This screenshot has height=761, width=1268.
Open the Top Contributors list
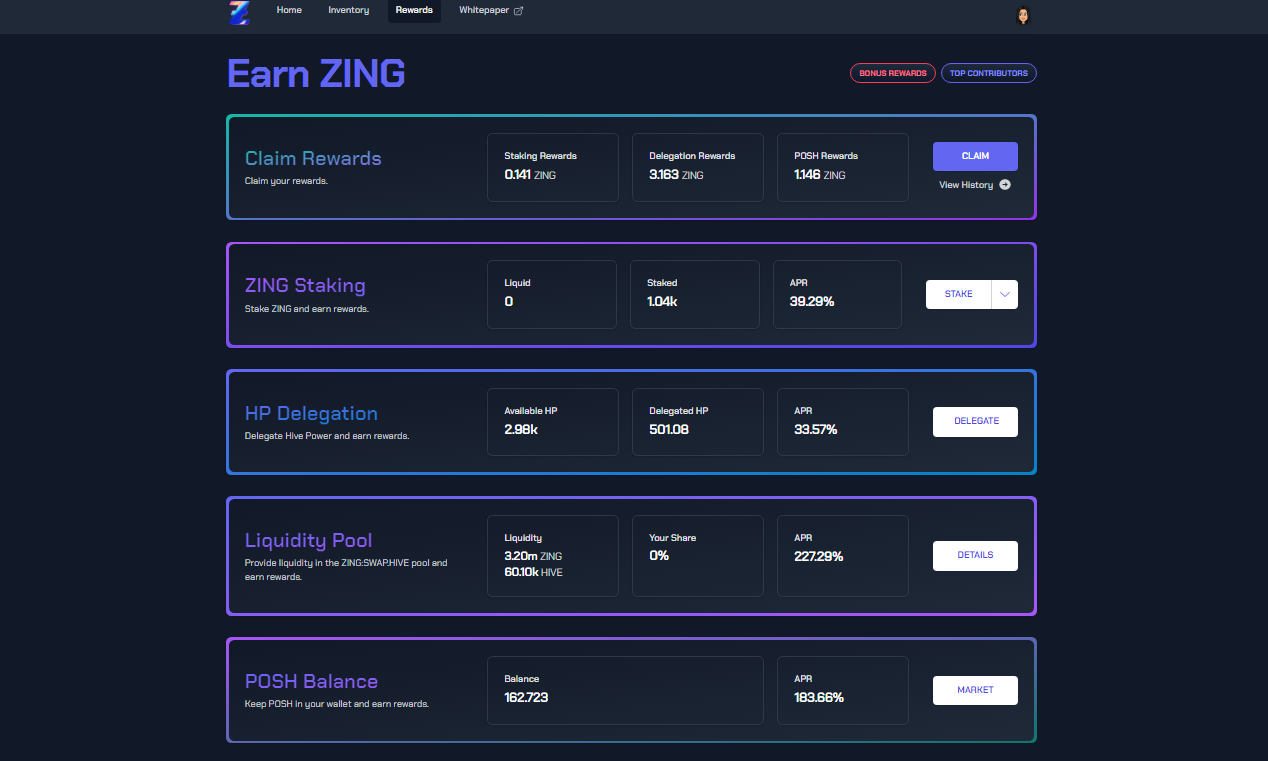[989, 73]
